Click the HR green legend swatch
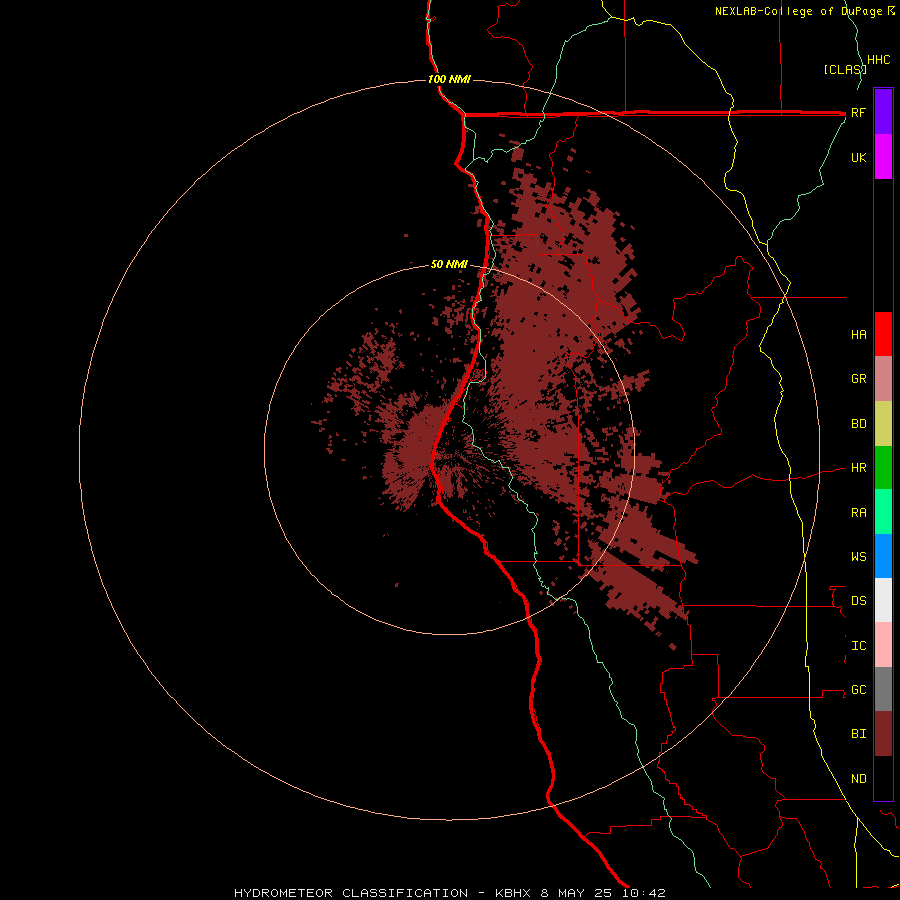Viewport: 900px width, 900px height. [x=883, y=467]
